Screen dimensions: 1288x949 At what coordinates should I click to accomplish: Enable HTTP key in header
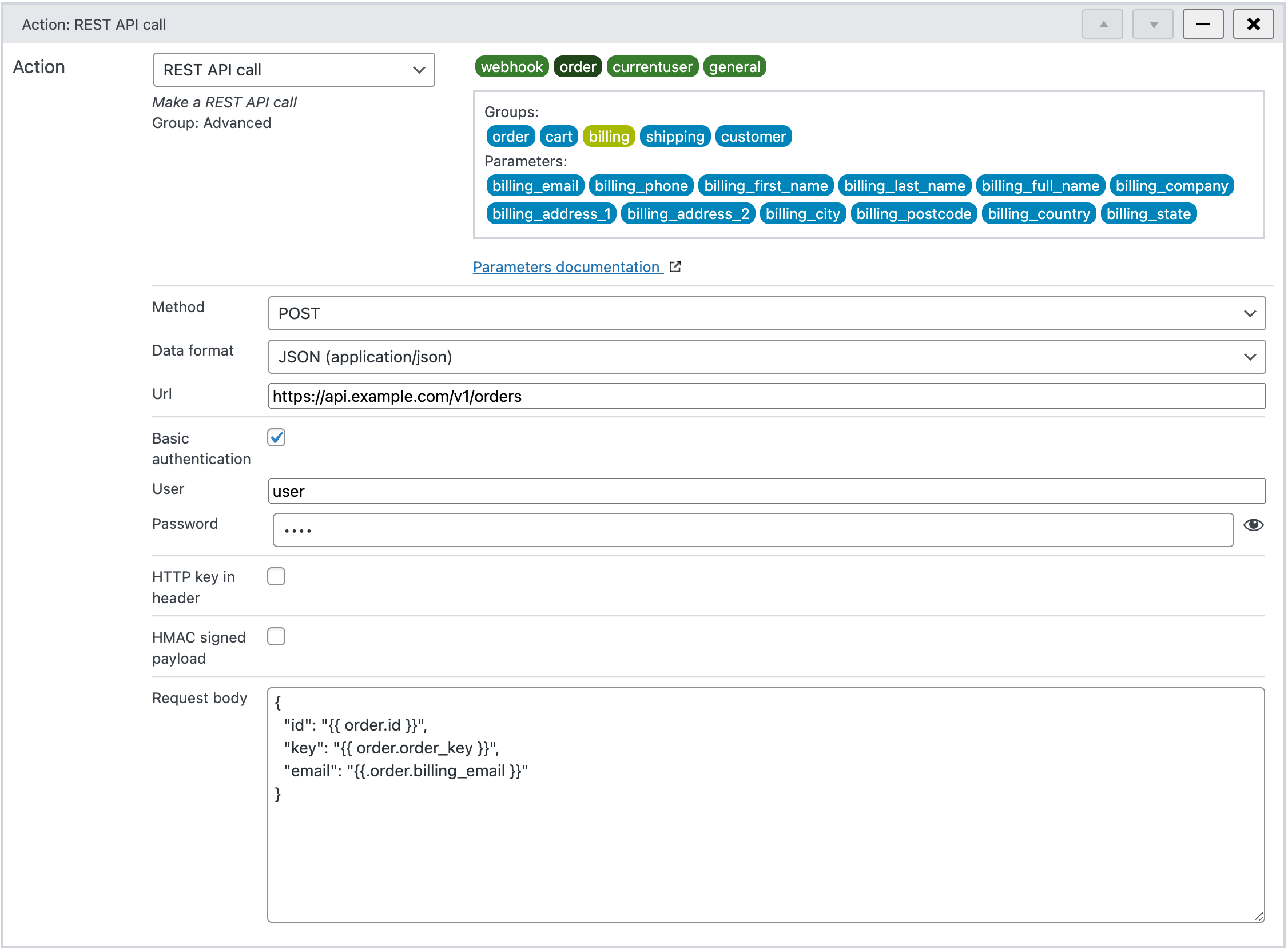(276, 576)
